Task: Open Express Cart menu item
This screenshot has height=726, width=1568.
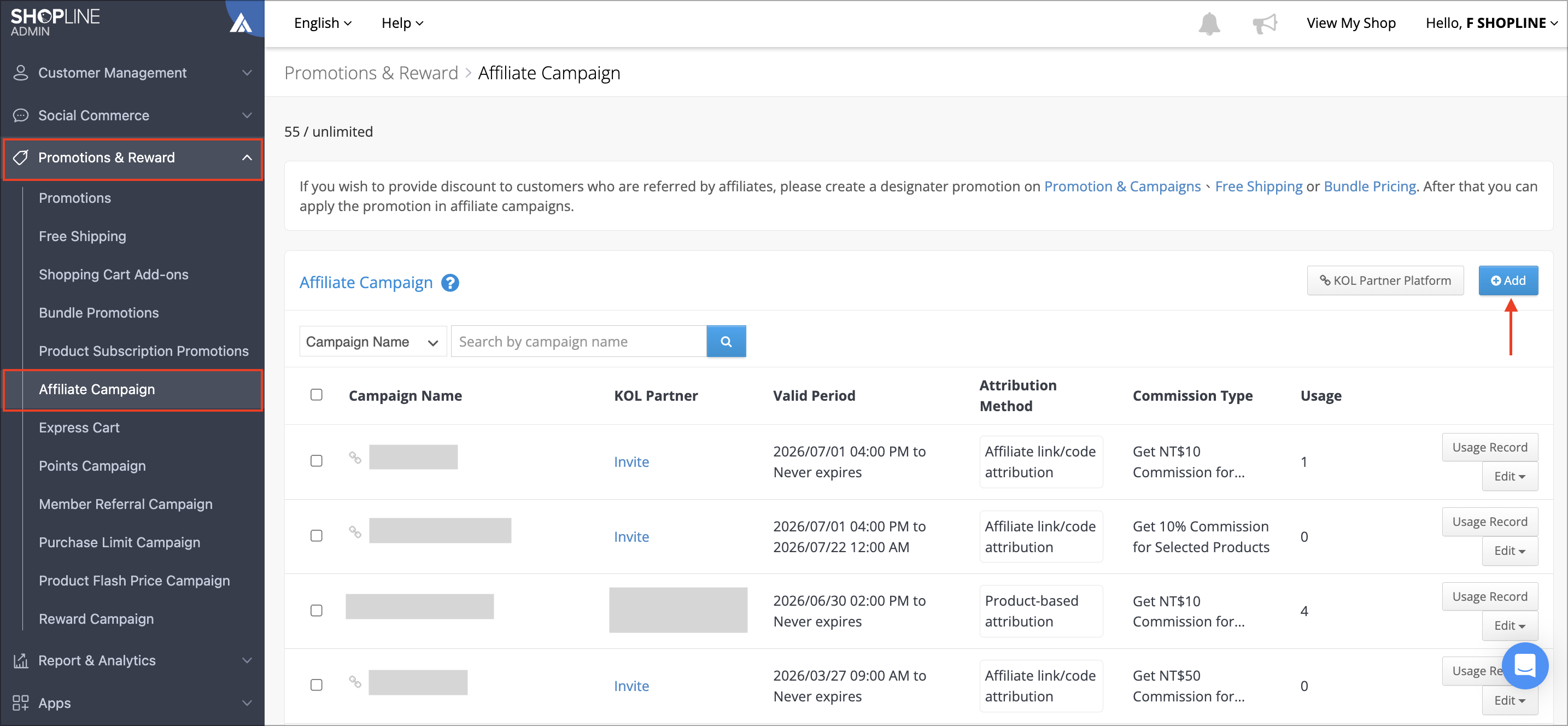Action: (79, 428)
